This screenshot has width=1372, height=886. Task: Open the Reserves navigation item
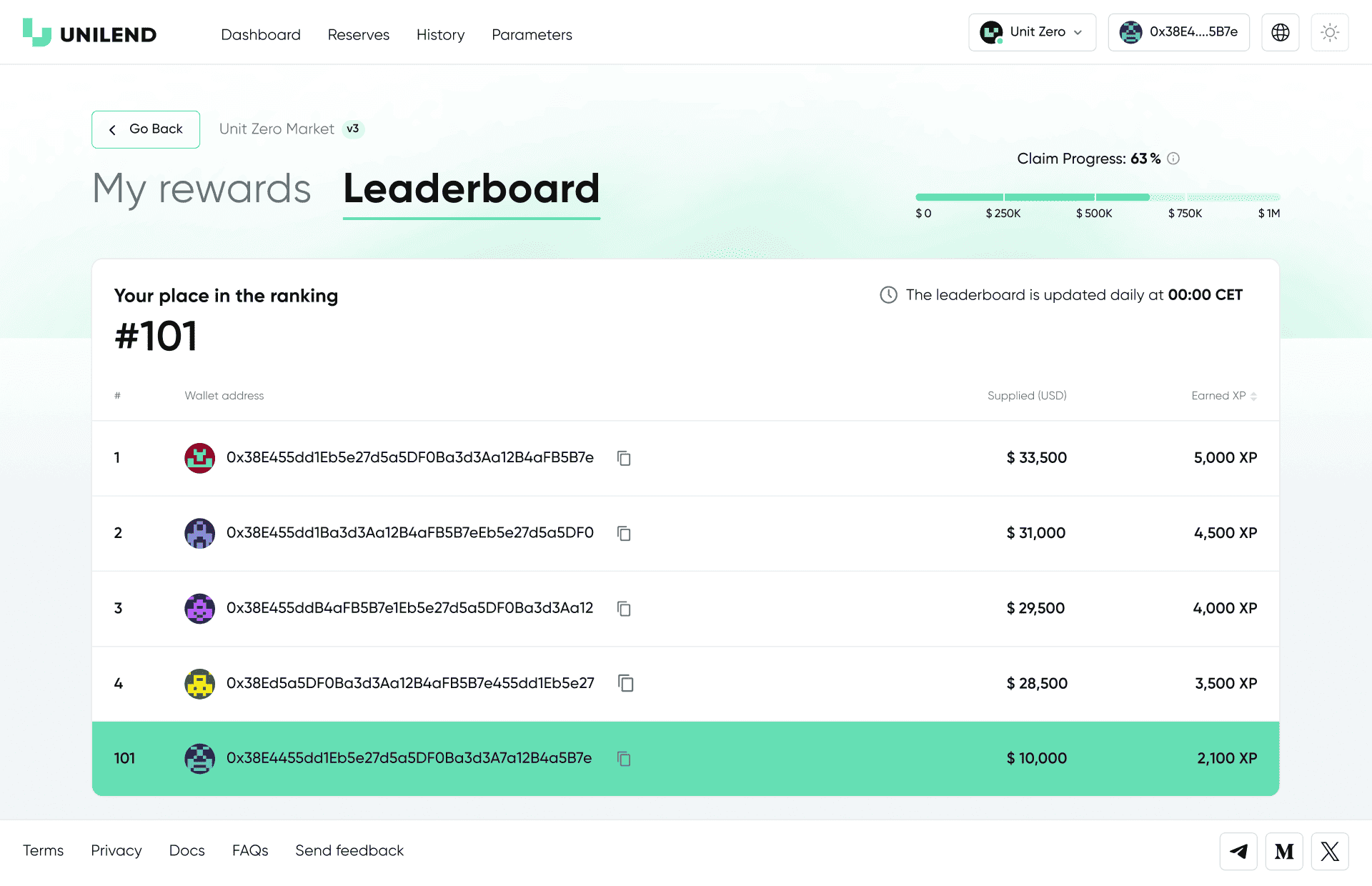click(x=358, y=34)
